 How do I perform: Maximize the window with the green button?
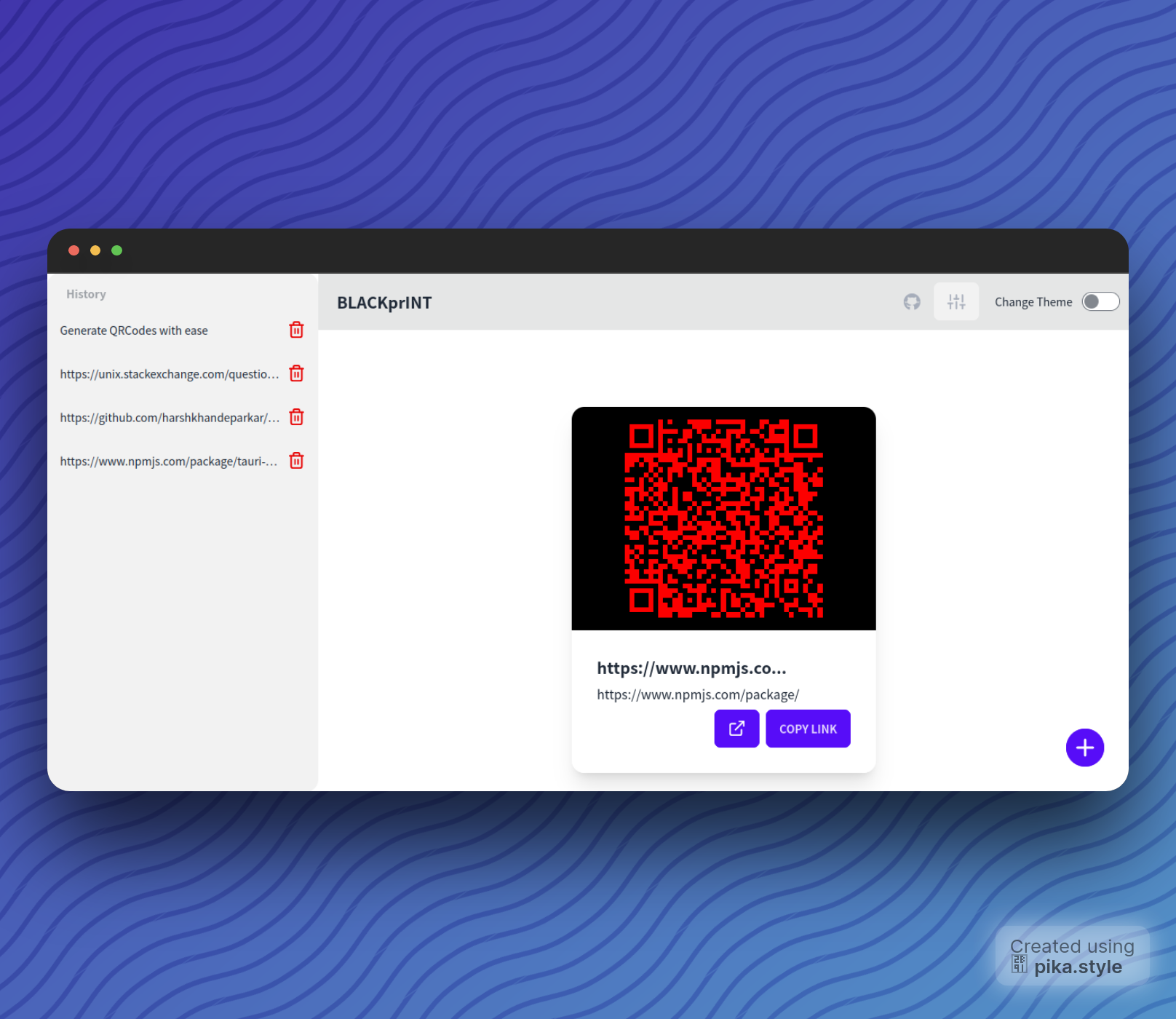coord(116,250)
